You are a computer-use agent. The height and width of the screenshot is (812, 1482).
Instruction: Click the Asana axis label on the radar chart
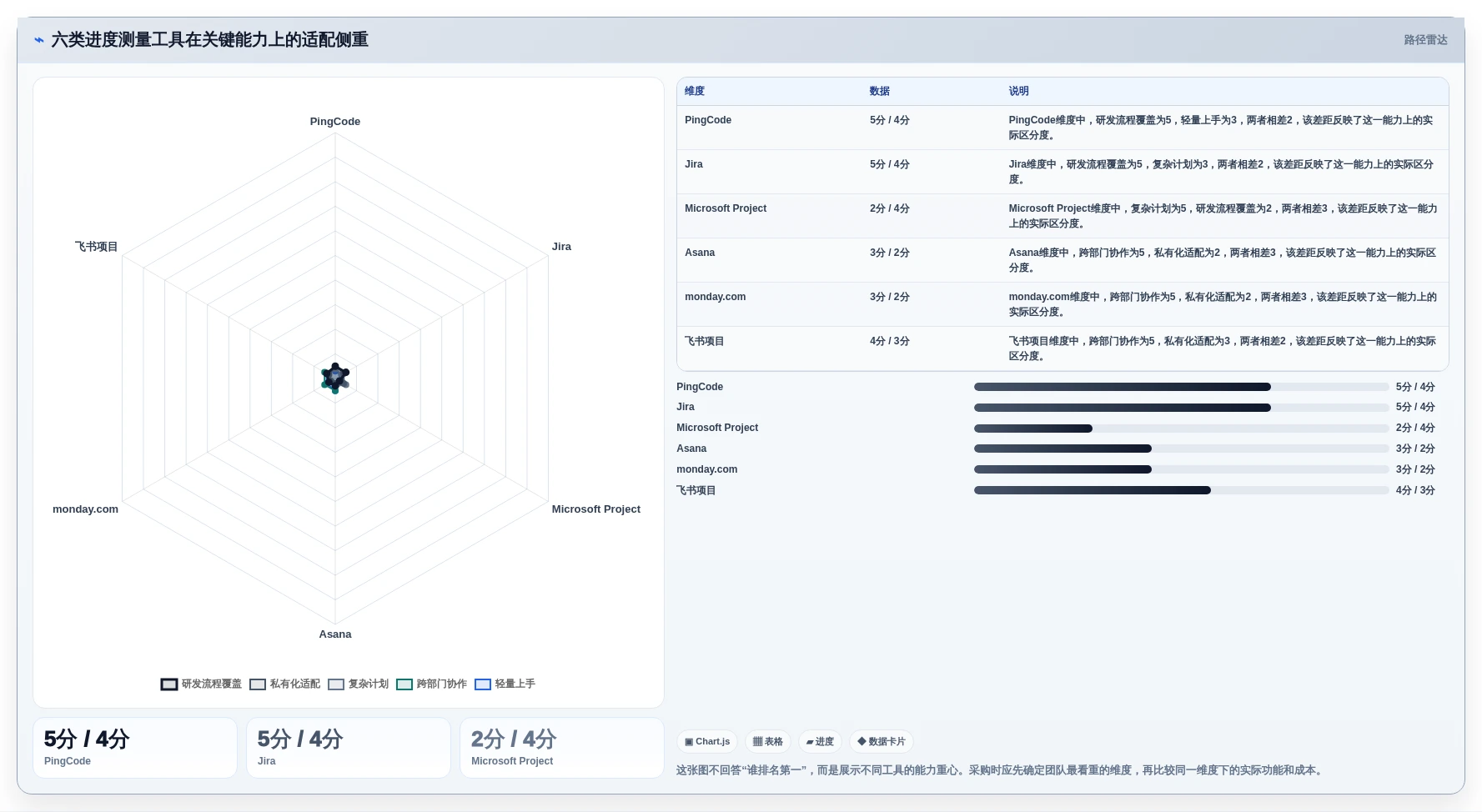click(x=335, y=634)
